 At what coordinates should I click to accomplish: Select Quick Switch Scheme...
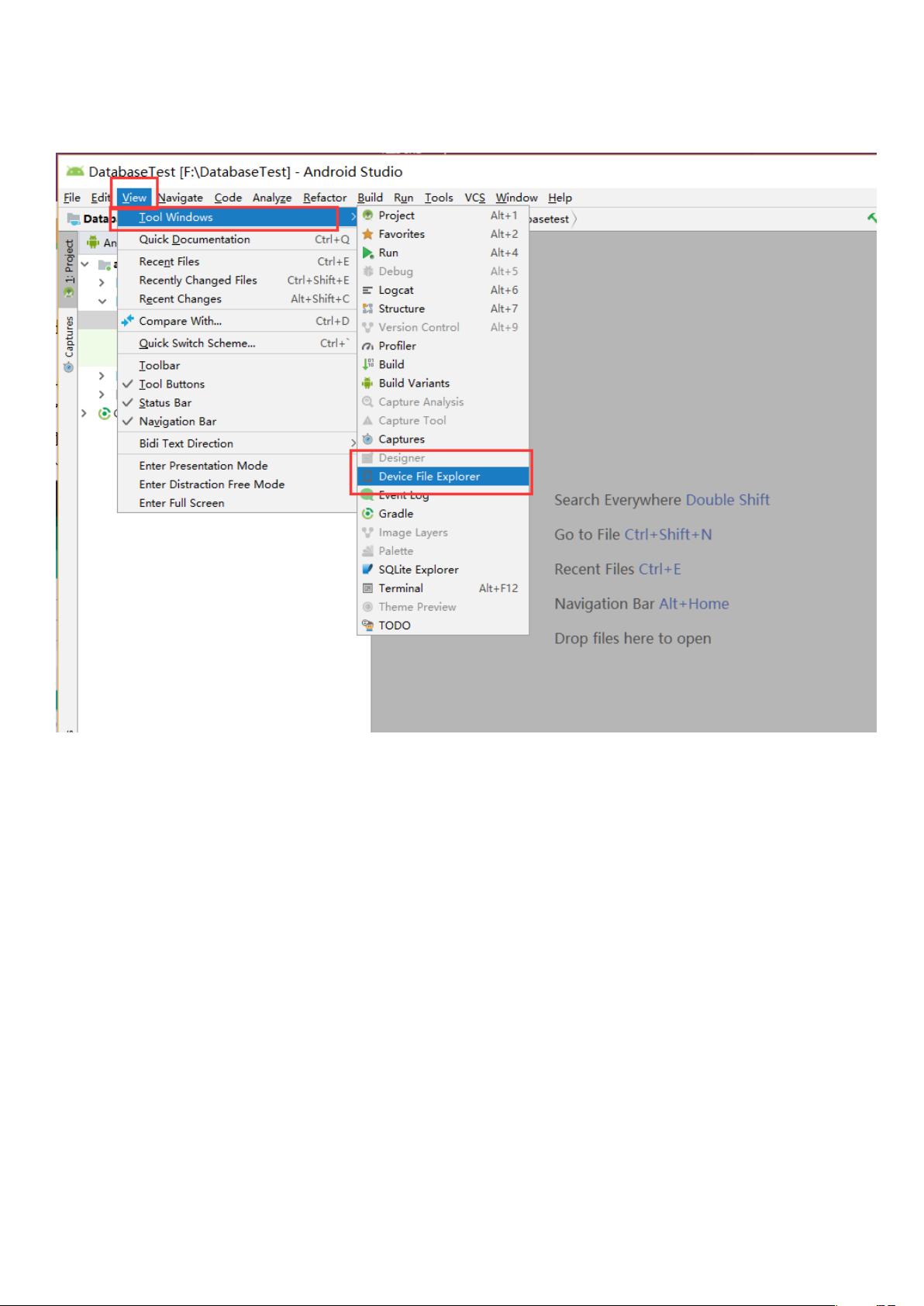coord(236,343)
